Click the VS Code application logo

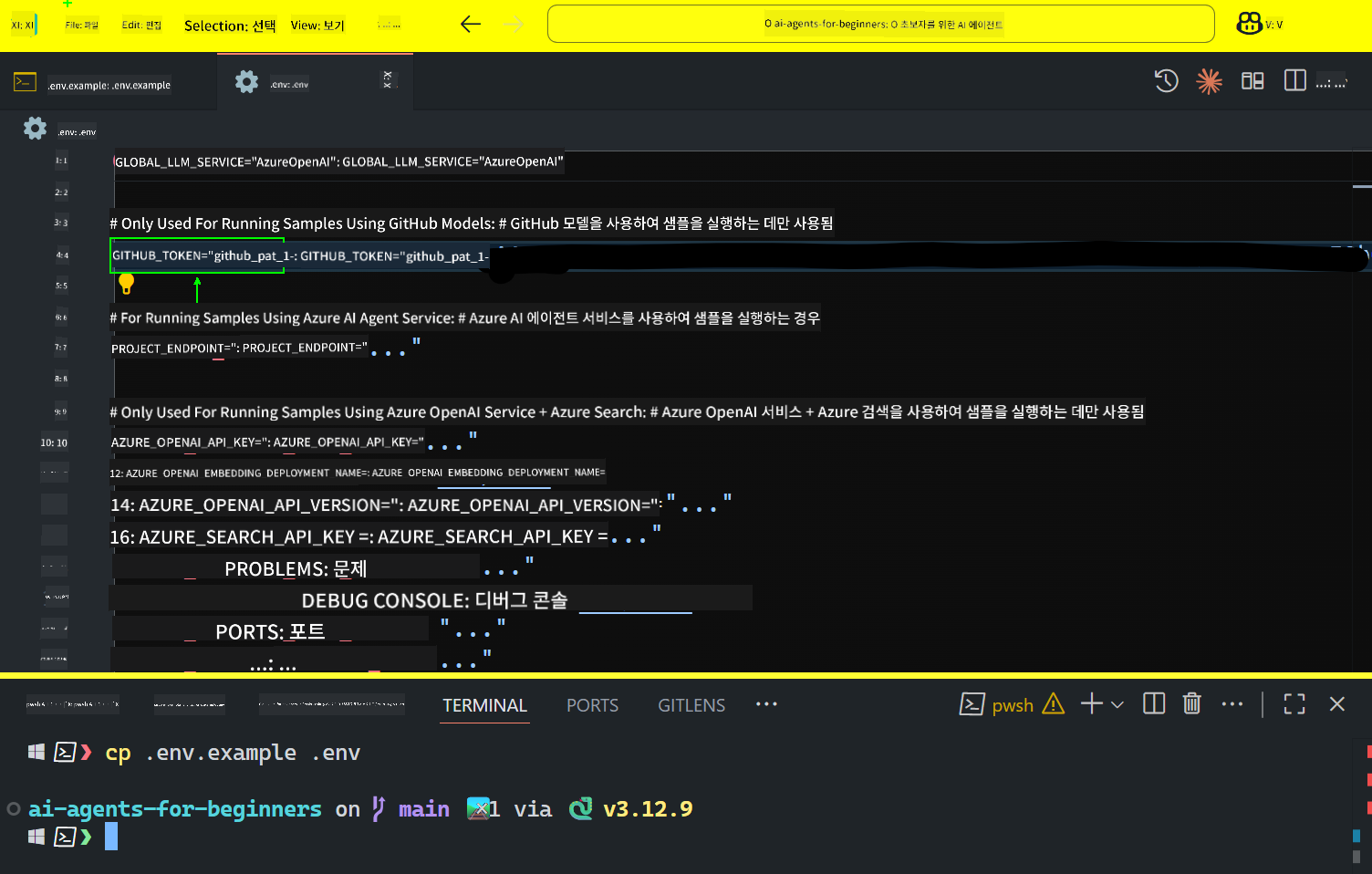24,26
